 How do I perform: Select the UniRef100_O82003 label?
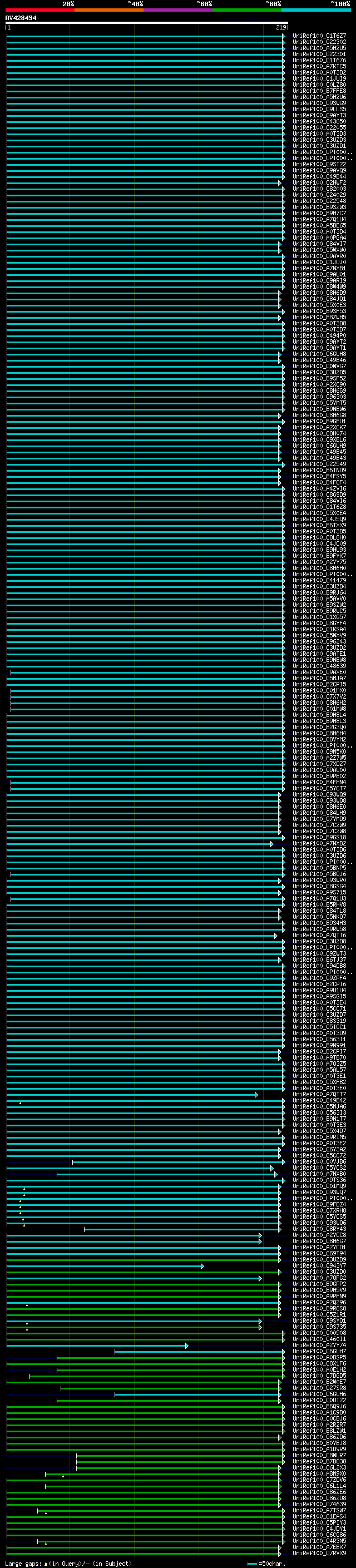click(319, 189)
